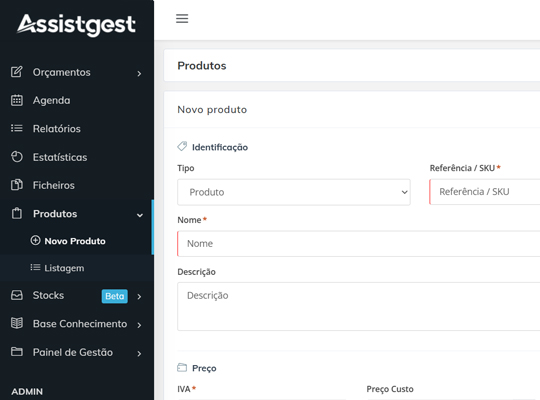Screen dimensions: 540x400
Task: Click the Painel de Gestão folder icon
Action: tap(17, 352)
